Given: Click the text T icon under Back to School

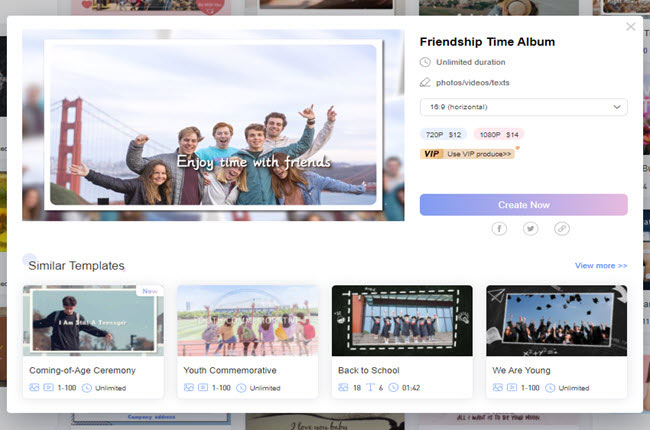Looking at the screenshot, I should [x=370, y=388].
